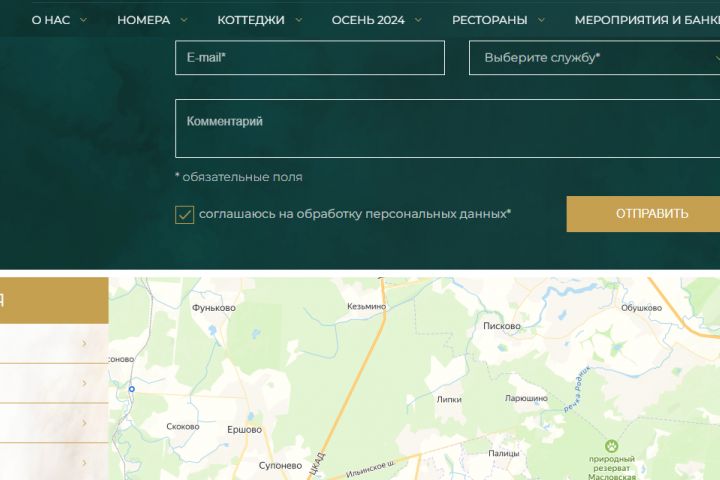This screenshot has width=720, height=480.
Task: Submit the form with ОТПРАВИТЬ button
Action: pyautogui.click(x=643, y=214)
